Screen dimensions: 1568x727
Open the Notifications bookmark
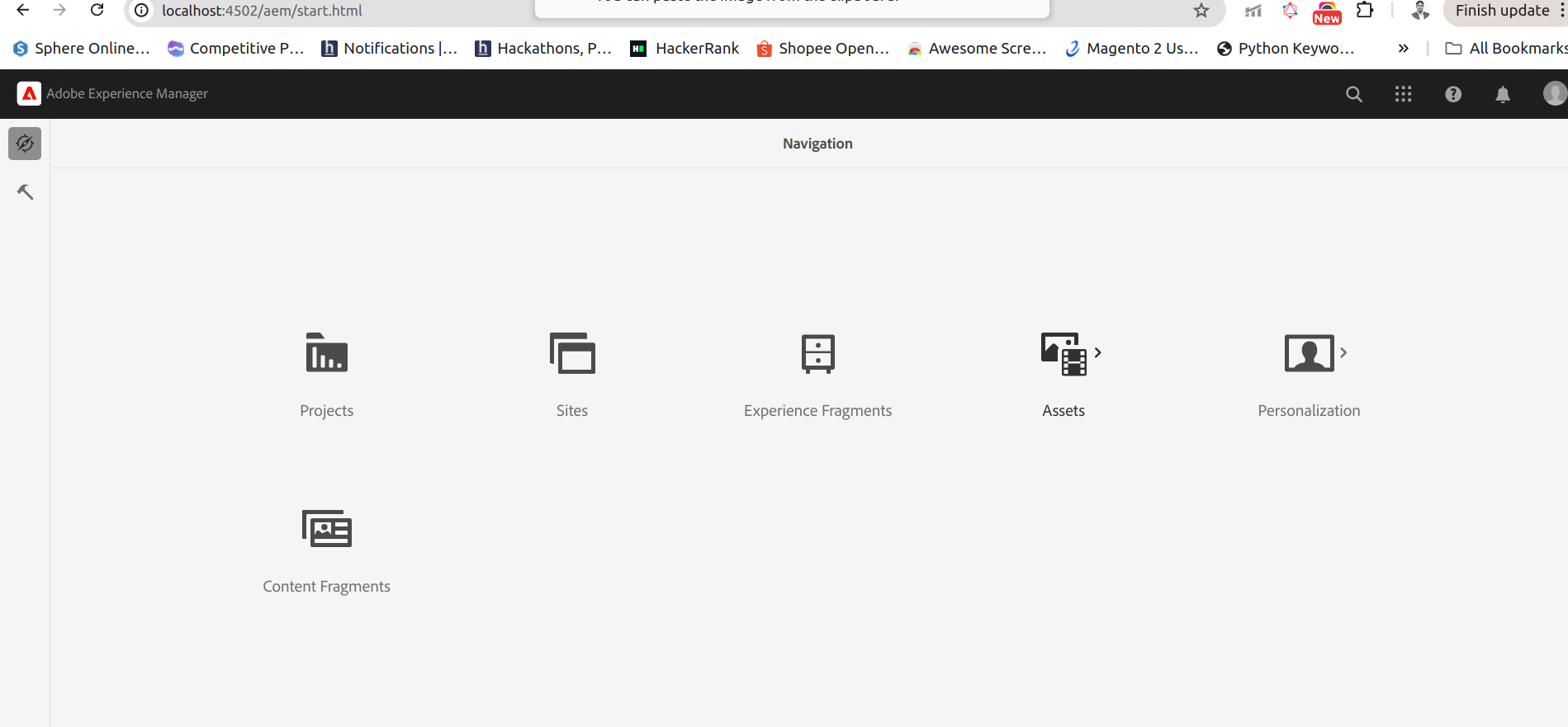tap(390, 49)
